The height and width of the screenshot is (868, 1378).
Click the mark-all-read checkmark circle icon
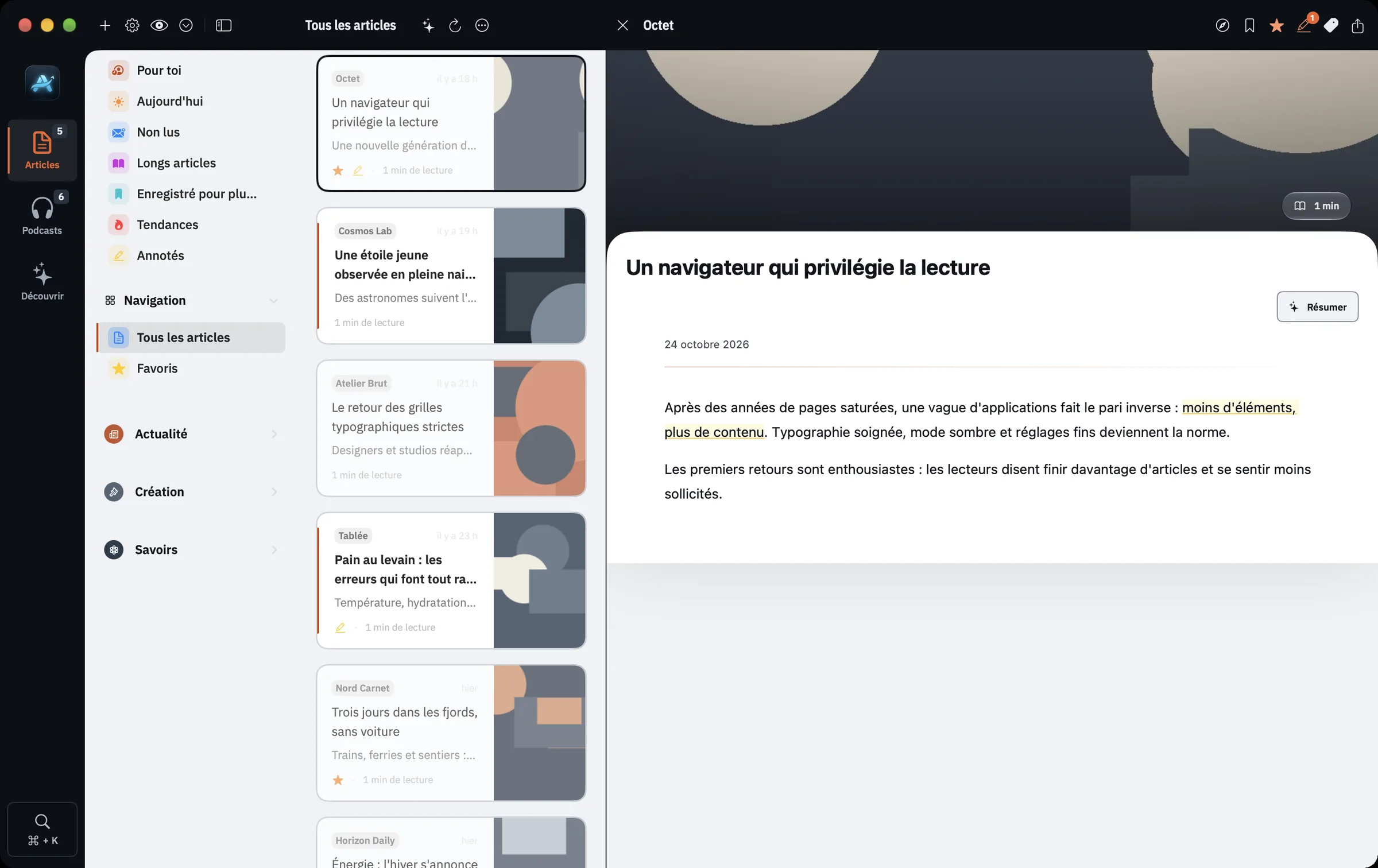click(186, 25)
